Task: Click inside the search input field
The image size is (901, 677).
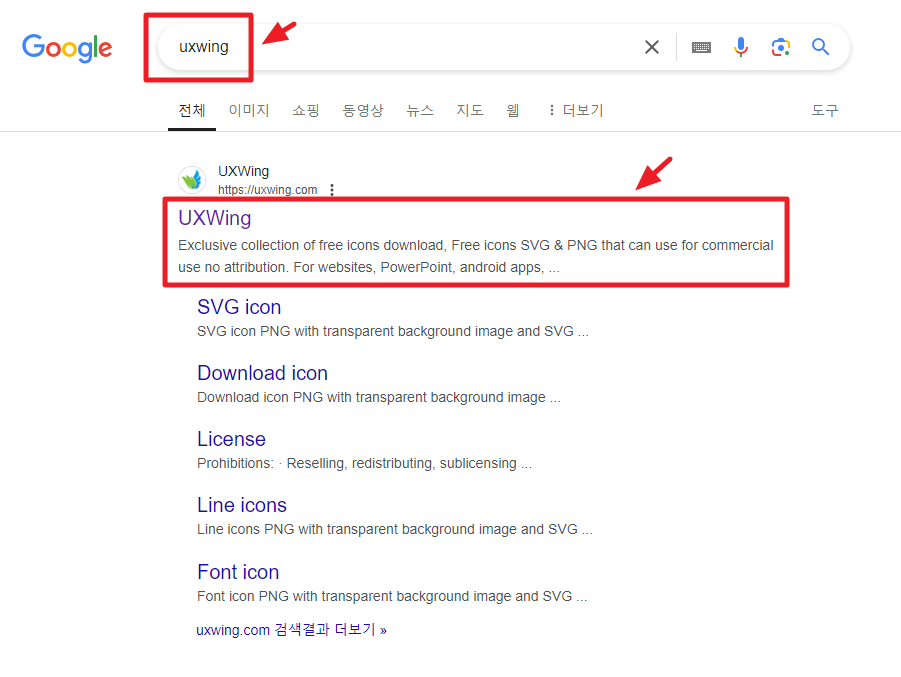Action: click(400, 46)
